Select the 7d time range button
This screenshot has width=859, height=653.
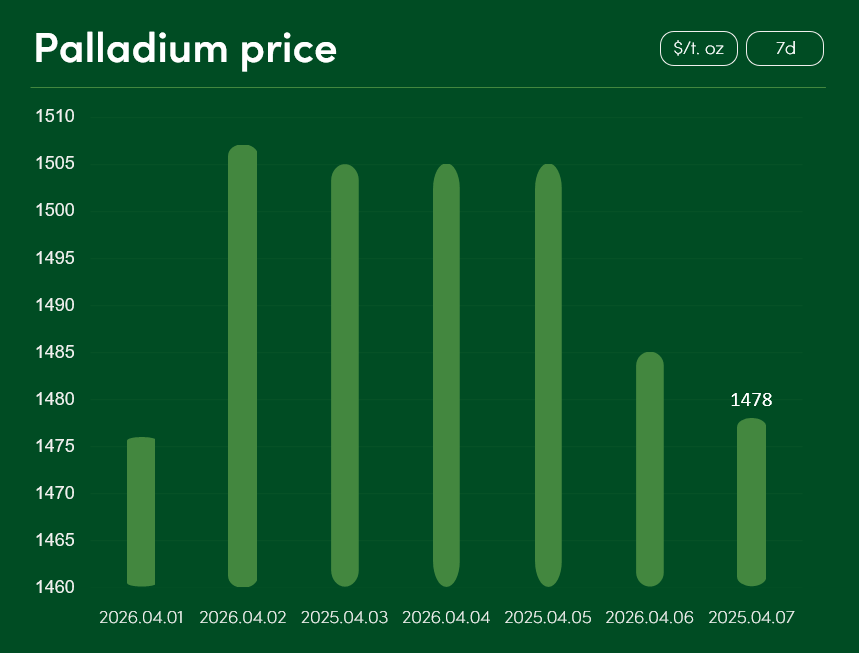click(785, 49)
